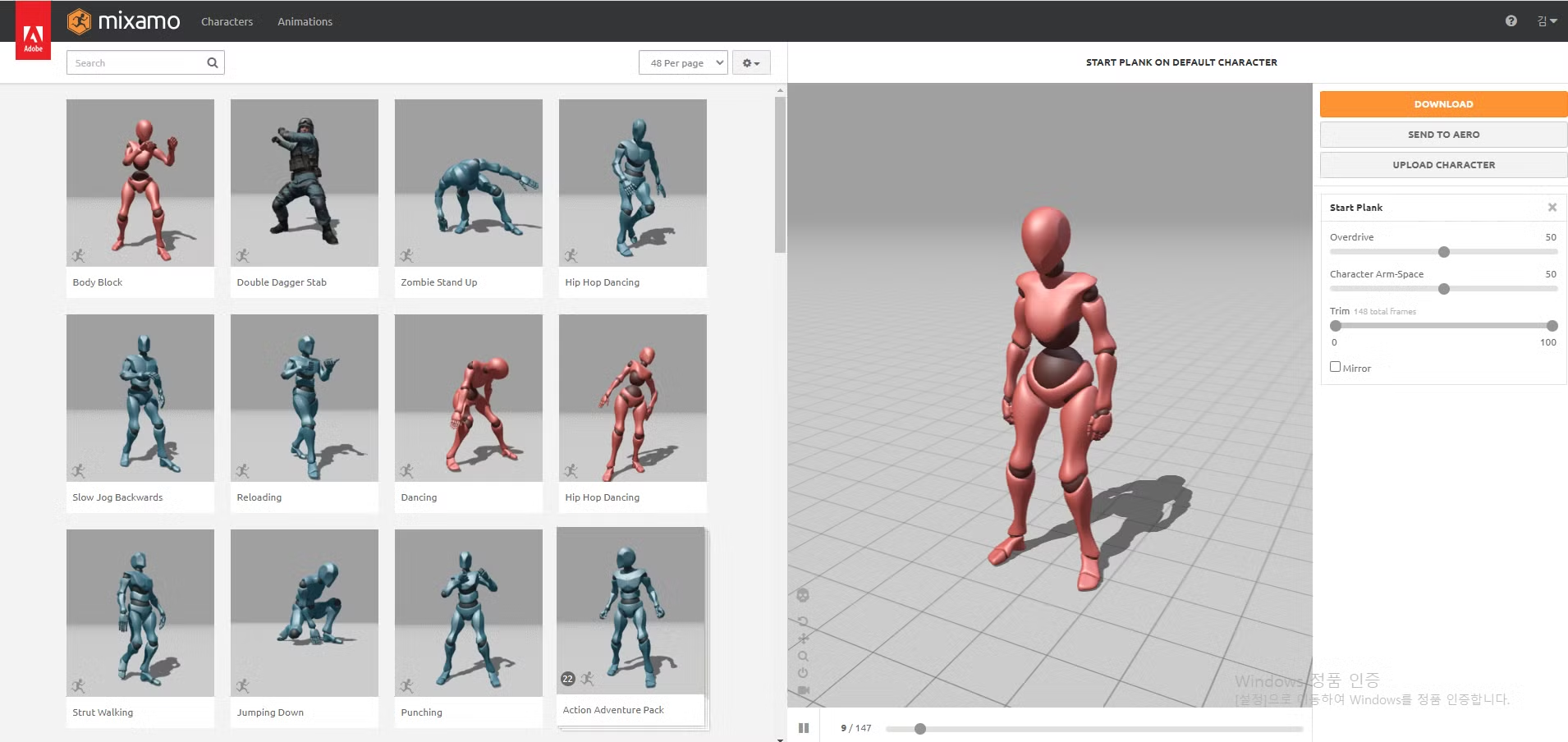Click the animation icon on Dancing
Viewport: 1568px width, 742px height.
point(406,470)
